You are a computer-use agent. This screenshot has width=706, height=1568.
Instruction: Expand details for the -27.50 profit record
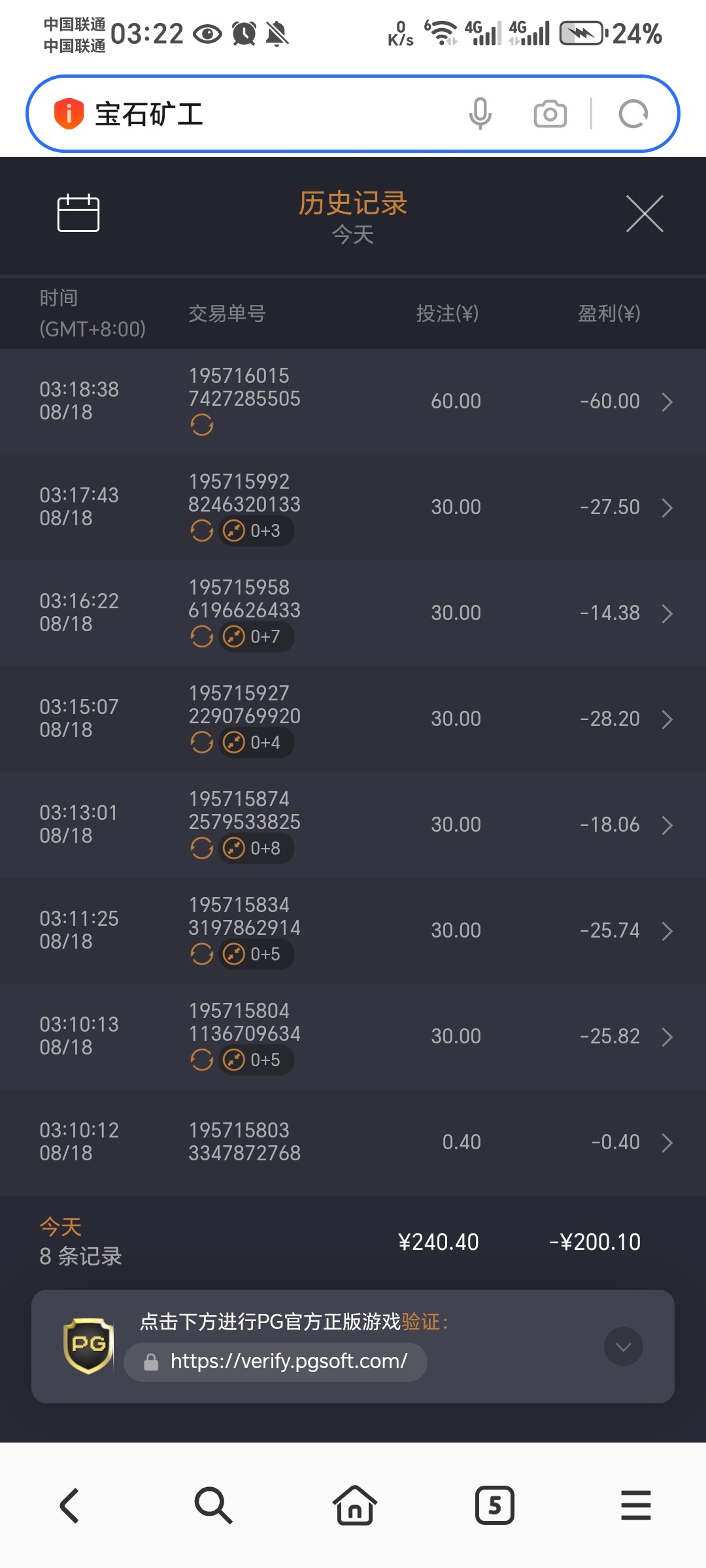(667, 508)
